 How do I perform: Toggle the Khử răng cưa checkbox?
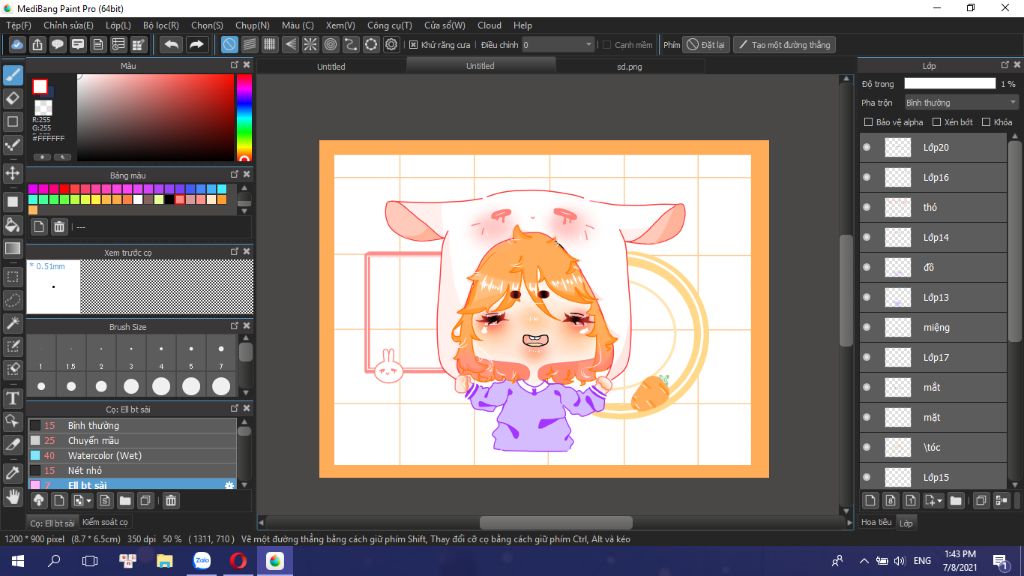coord(413,44)
